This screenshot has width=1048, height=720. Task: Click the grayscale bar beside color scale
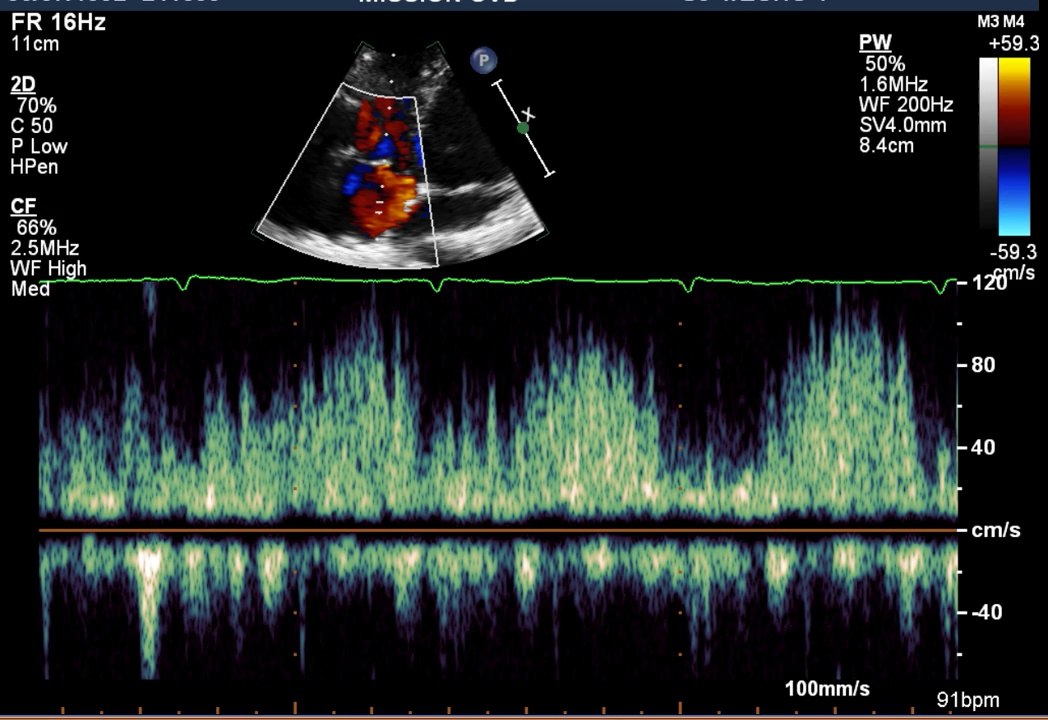point(988,146)
